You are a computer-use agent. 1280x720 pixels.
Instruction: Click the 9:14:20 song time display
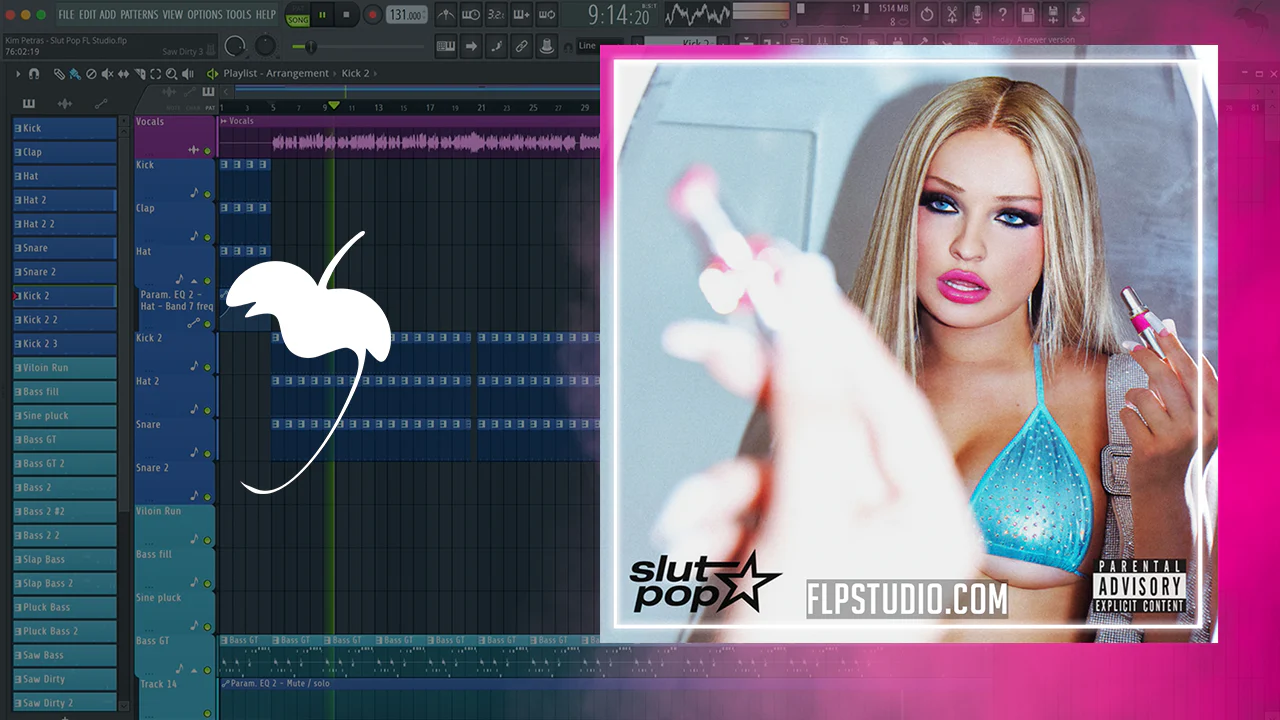pyautogui.click(x=617, y=15)
